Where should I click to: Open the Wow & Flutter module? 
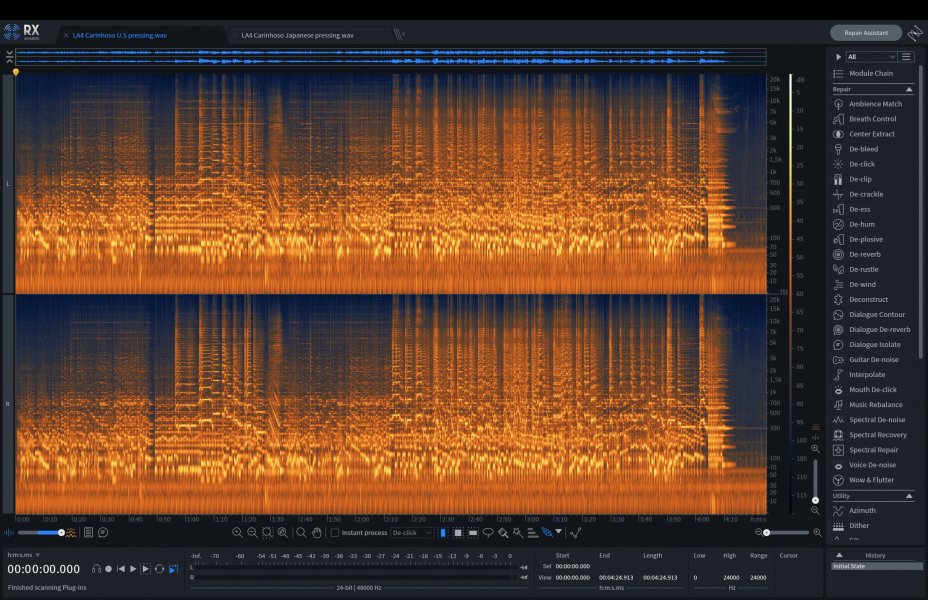coord(871,480)
